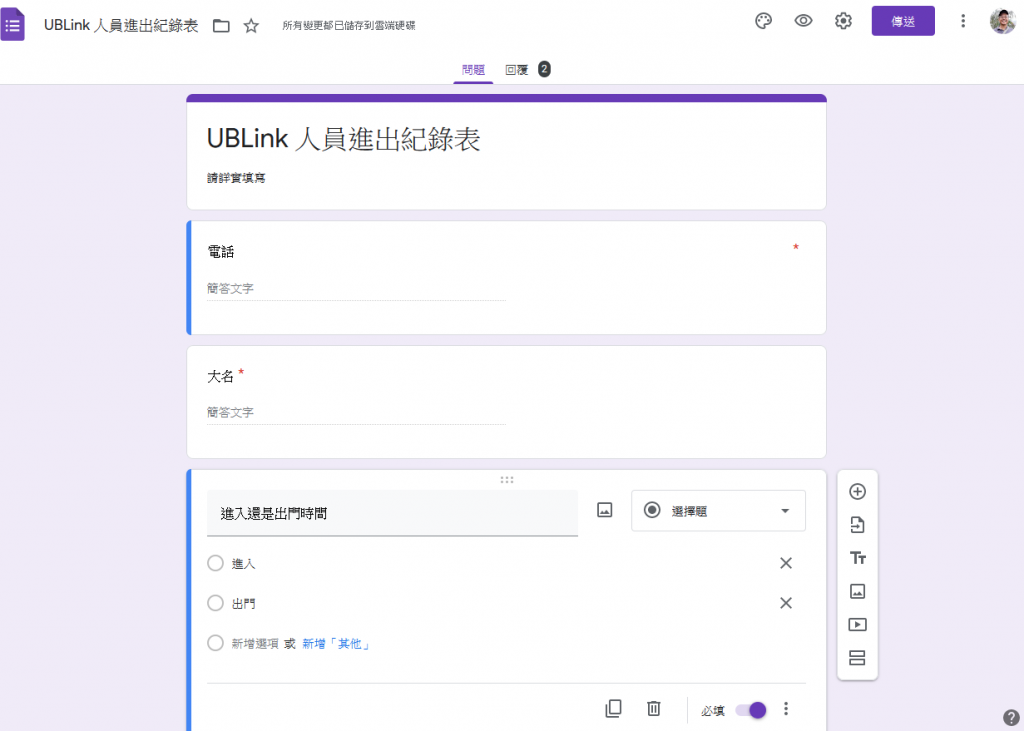Open the help question mark icon

1011,717
